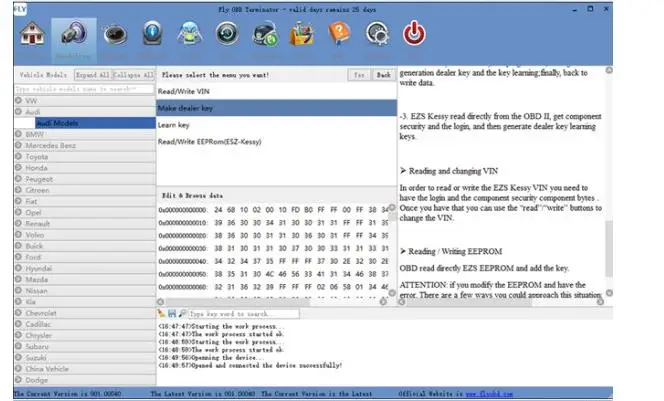Open the official website link

[489, 394]
